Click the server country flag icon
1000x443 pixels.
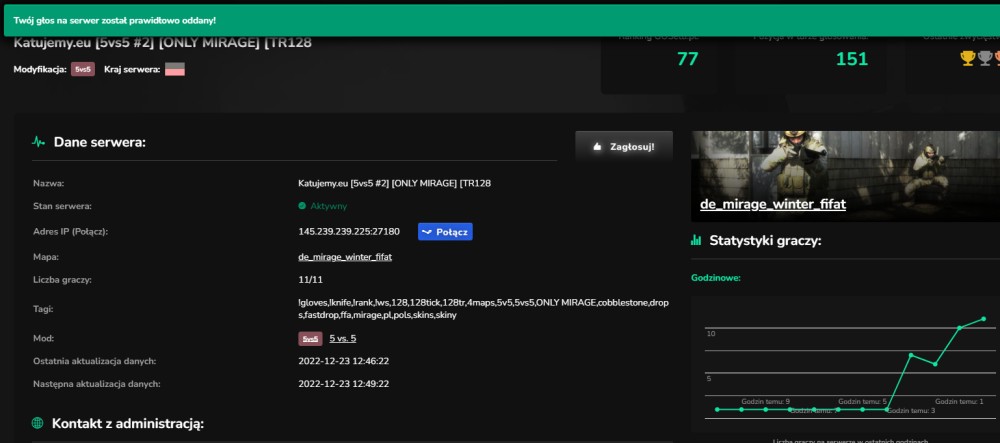[175, 69]
